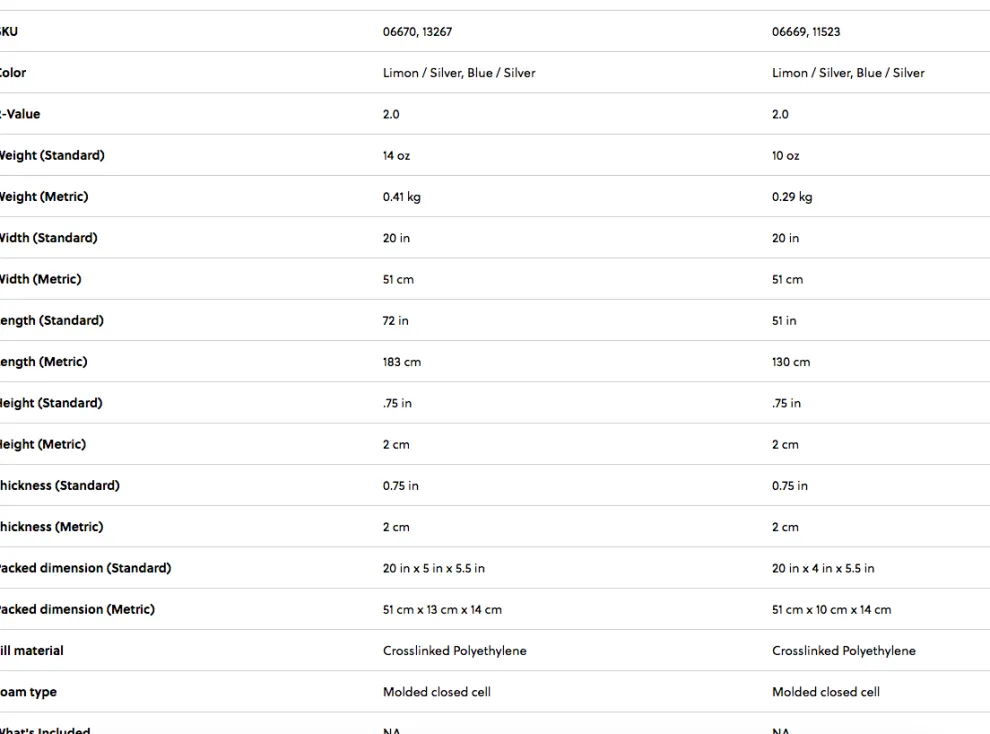The height and width of the screenshot is (734, 990).
Task: Select the R-Value row label
Action: coord(20,114)
